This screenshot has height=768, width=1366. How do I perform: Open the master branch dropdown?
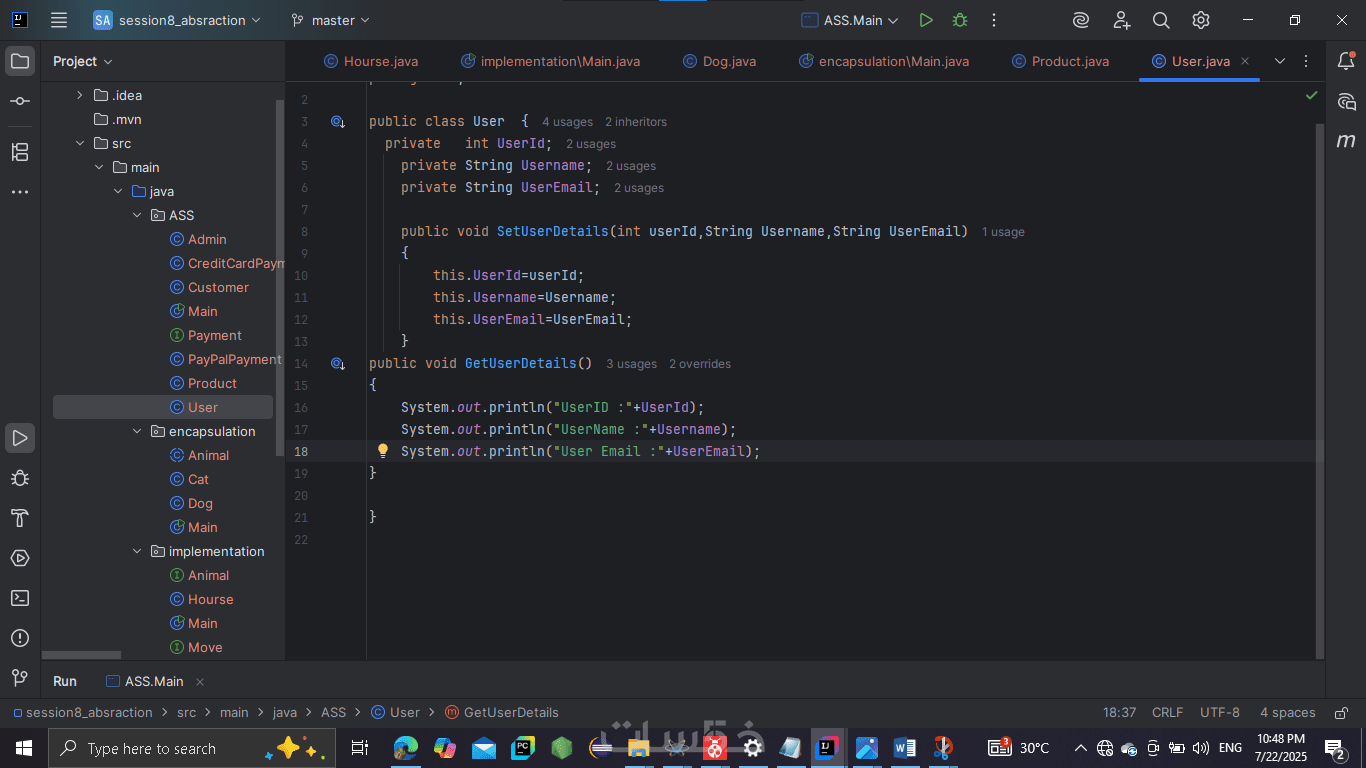[x=330, y=20]
